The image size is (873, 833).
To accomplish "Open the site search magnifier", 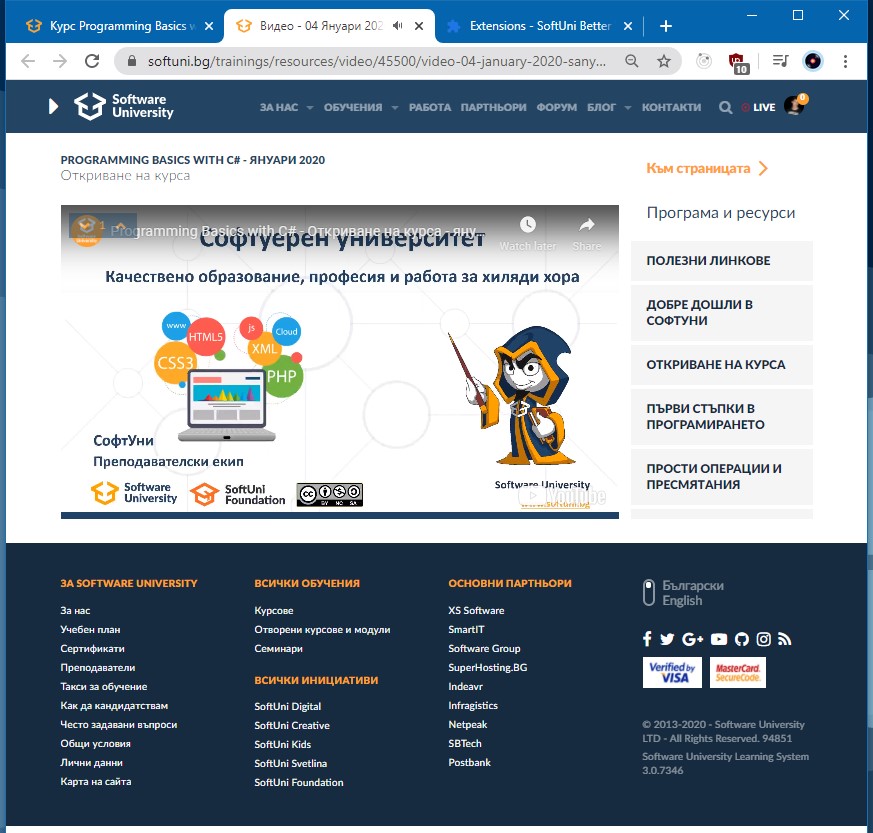I will (725, 107).
